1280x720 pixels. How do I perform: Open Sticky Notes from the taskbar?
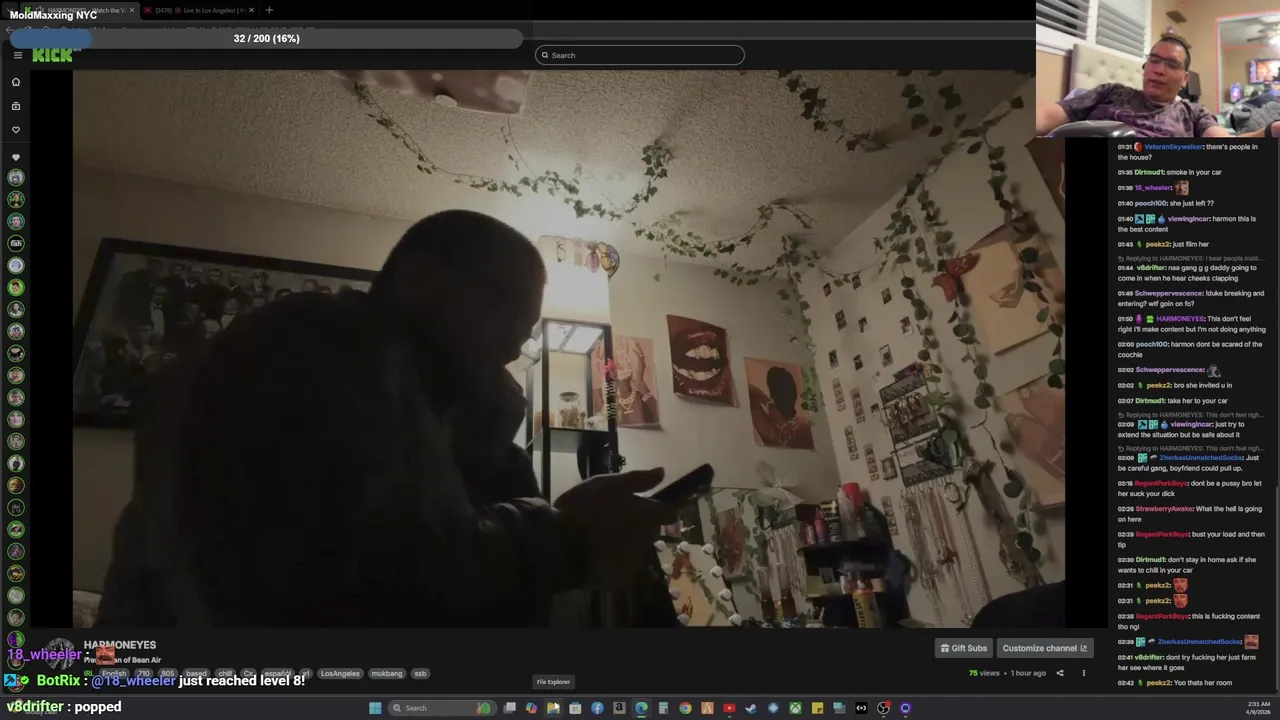click(817, 708)
